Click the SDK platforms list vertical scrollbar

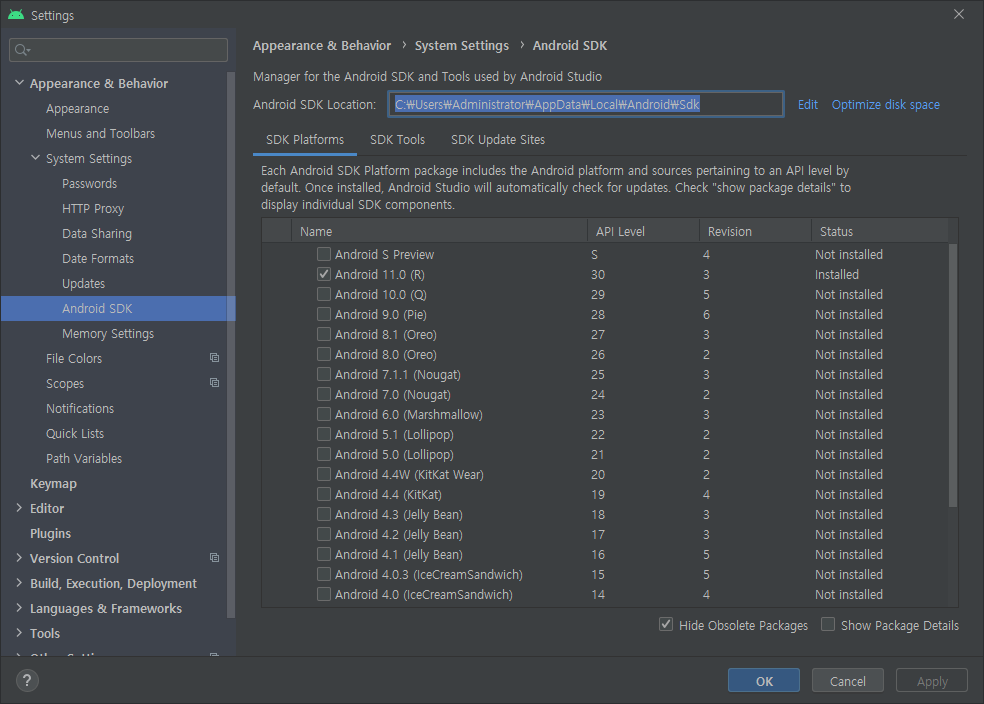pyautogui.click(x=953, y=375)
